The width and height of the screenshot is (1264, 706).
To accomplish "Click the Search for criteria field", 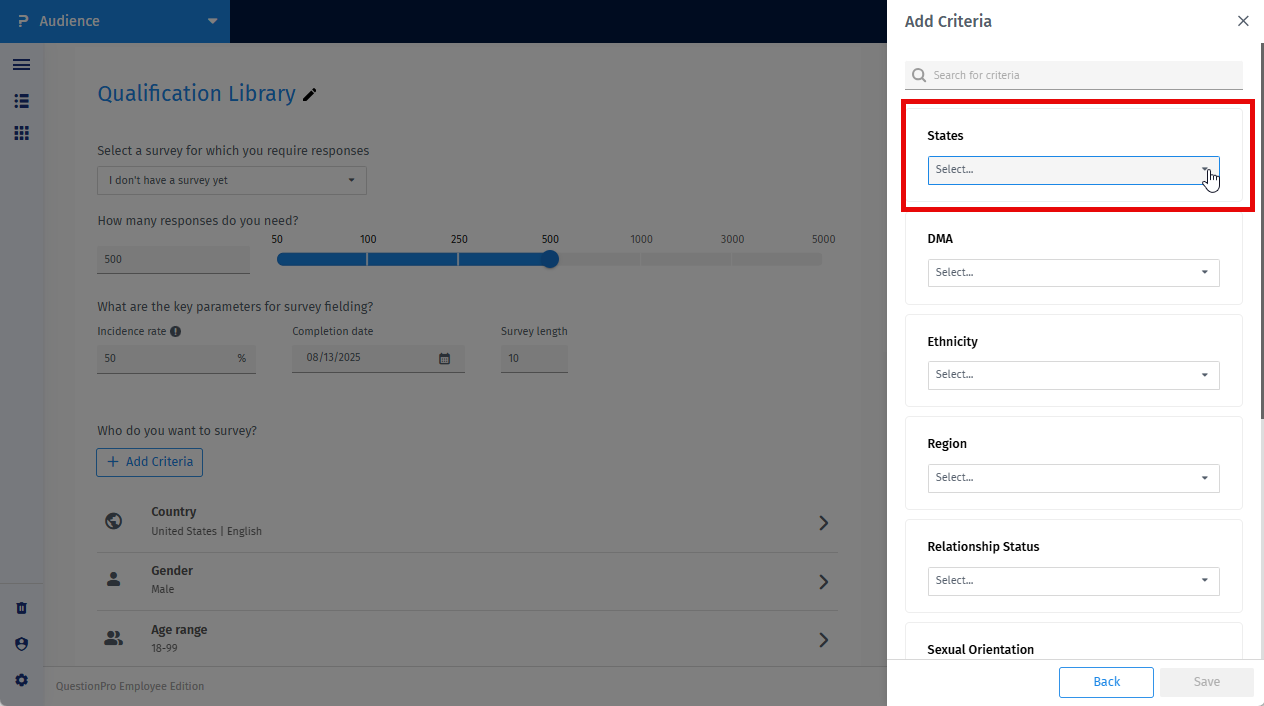I will (x=1074, y=75).
